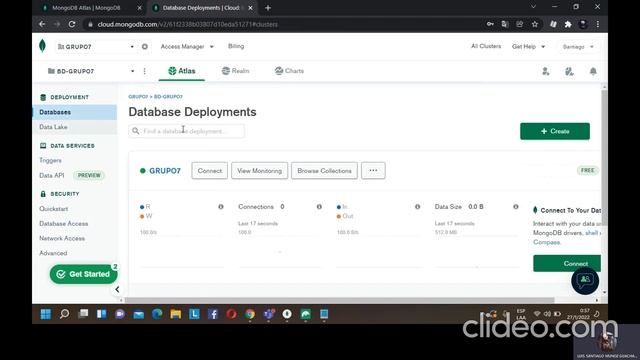
Task: Open organization settings gear next to GRUPO7
Action: tap(144, 47)
